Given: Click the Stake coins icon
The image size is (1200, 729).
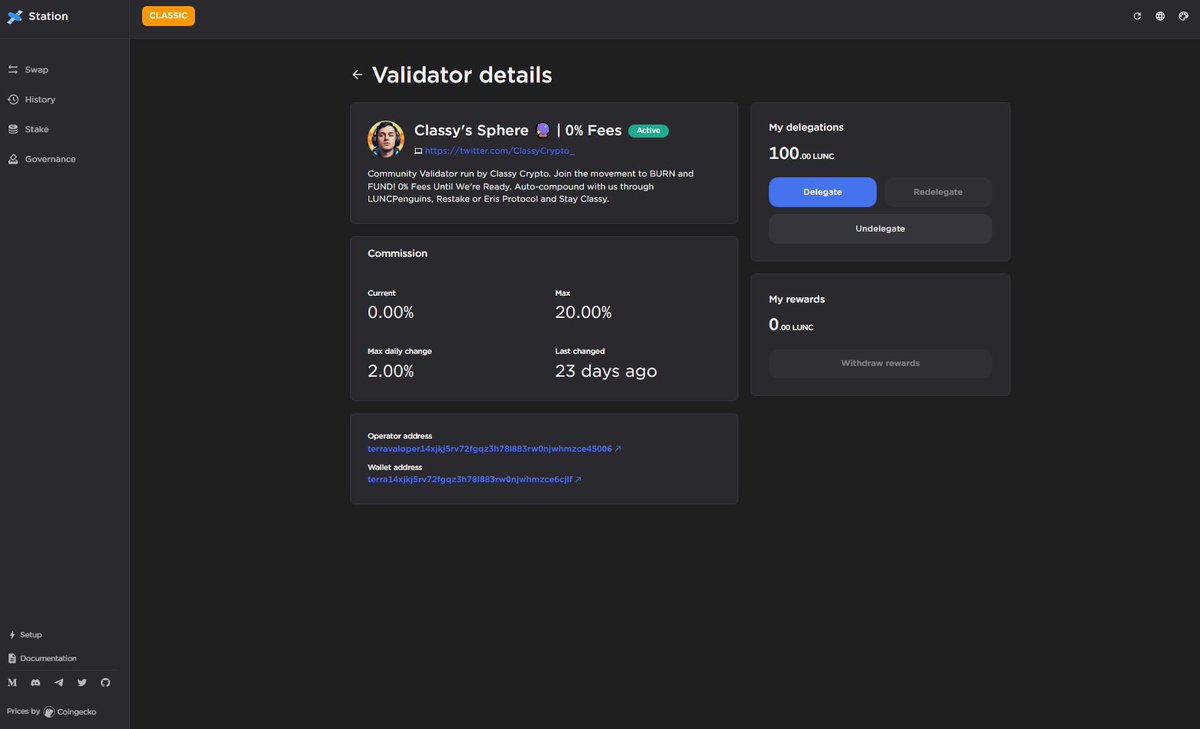Looking at the screenshot, I should coord(13,130).
